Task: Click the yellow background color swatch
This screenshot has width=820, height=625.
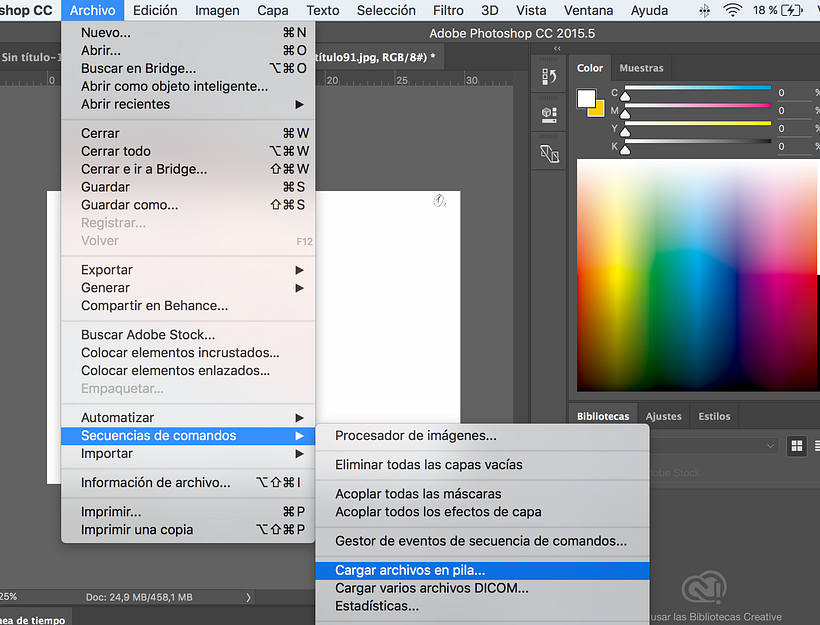Action: point(599,111)
